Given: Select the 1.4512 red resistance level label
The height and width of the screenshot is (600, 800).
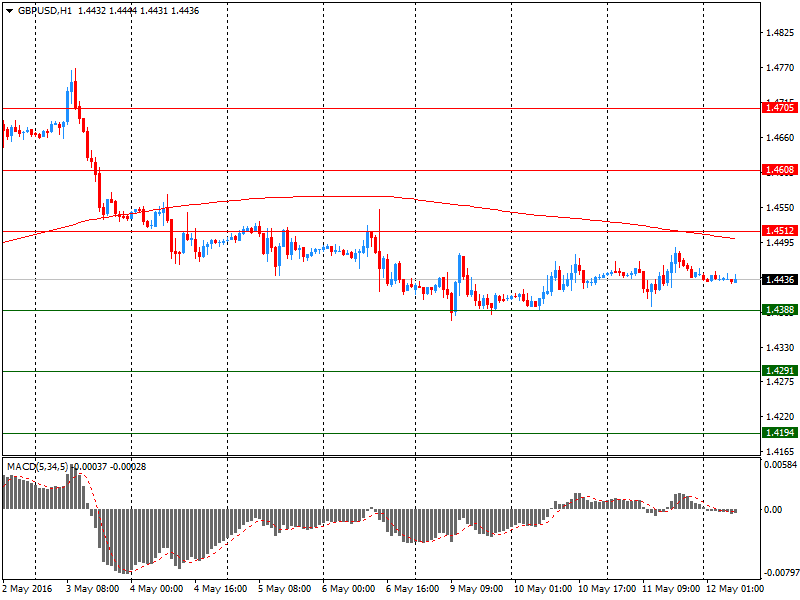Looking at the screenshot, I should tap(780, 231).
